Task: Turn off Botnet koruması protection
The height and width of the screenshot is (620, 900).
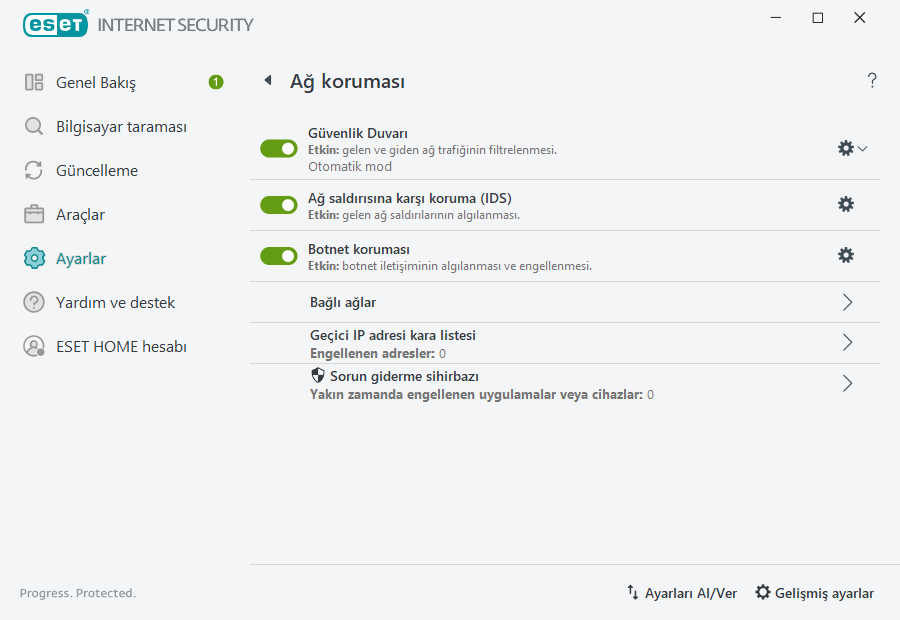Action: pos(278,255)
